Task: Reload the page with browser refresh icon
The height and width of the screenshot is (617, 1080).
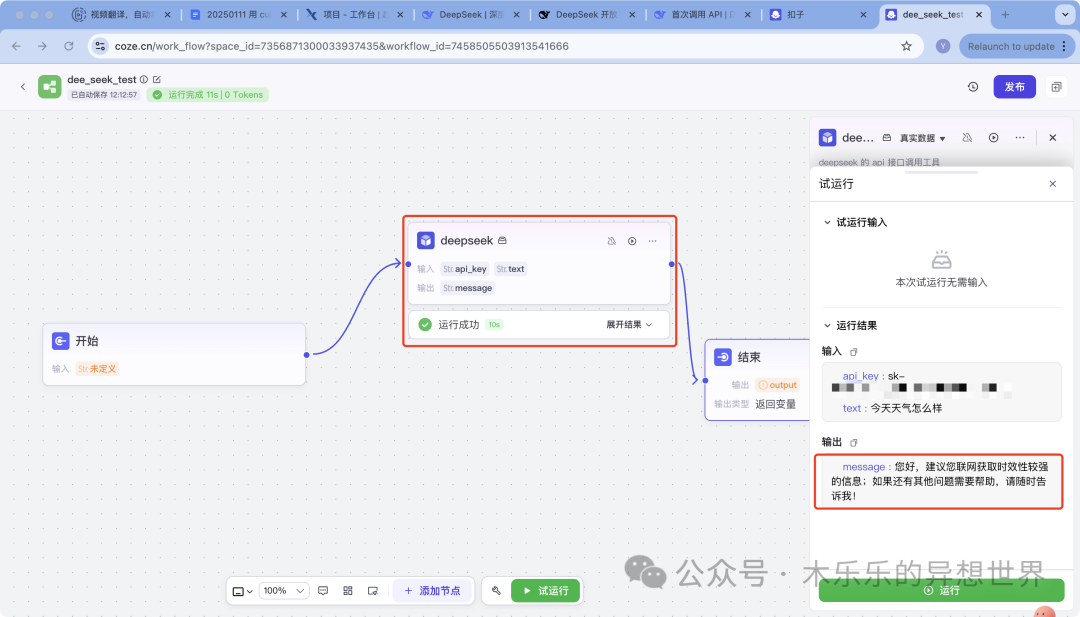Action: [69, 46]
